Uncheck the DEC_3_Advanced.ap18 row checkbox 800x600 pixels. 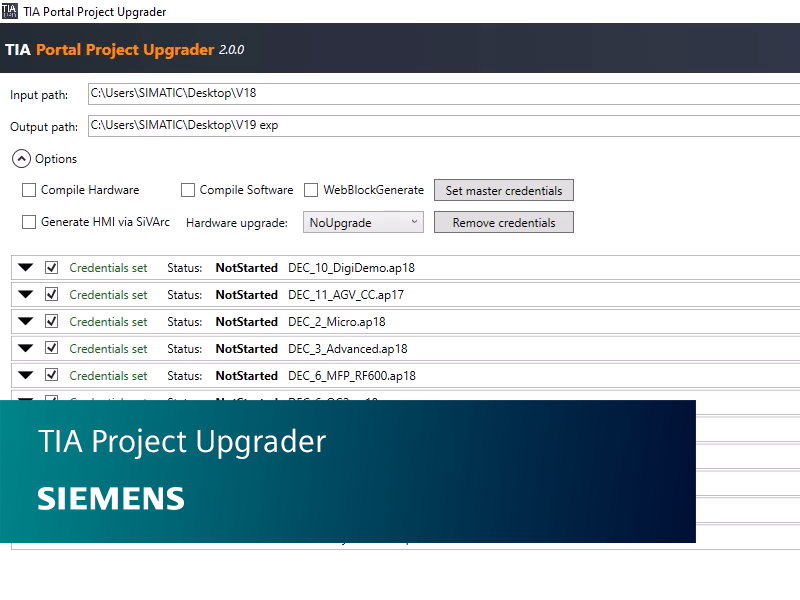click(x=51, y=348)
